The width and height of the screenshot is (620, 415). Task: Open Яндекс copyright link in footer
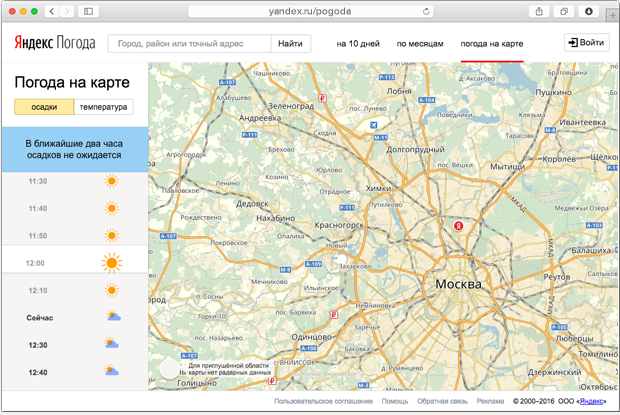592,401
